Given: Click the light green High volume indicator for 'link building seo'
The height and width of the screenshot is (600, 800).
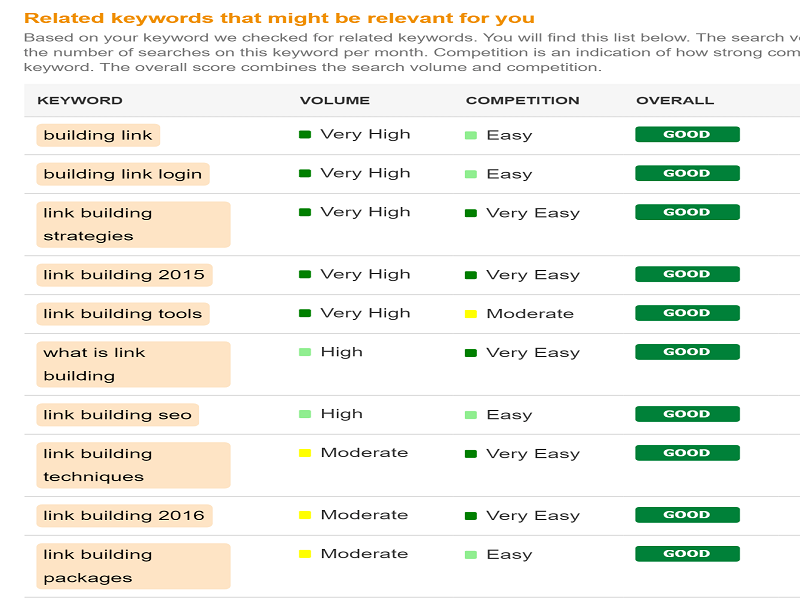Looking at the screenshot, I should click(305, 414).
